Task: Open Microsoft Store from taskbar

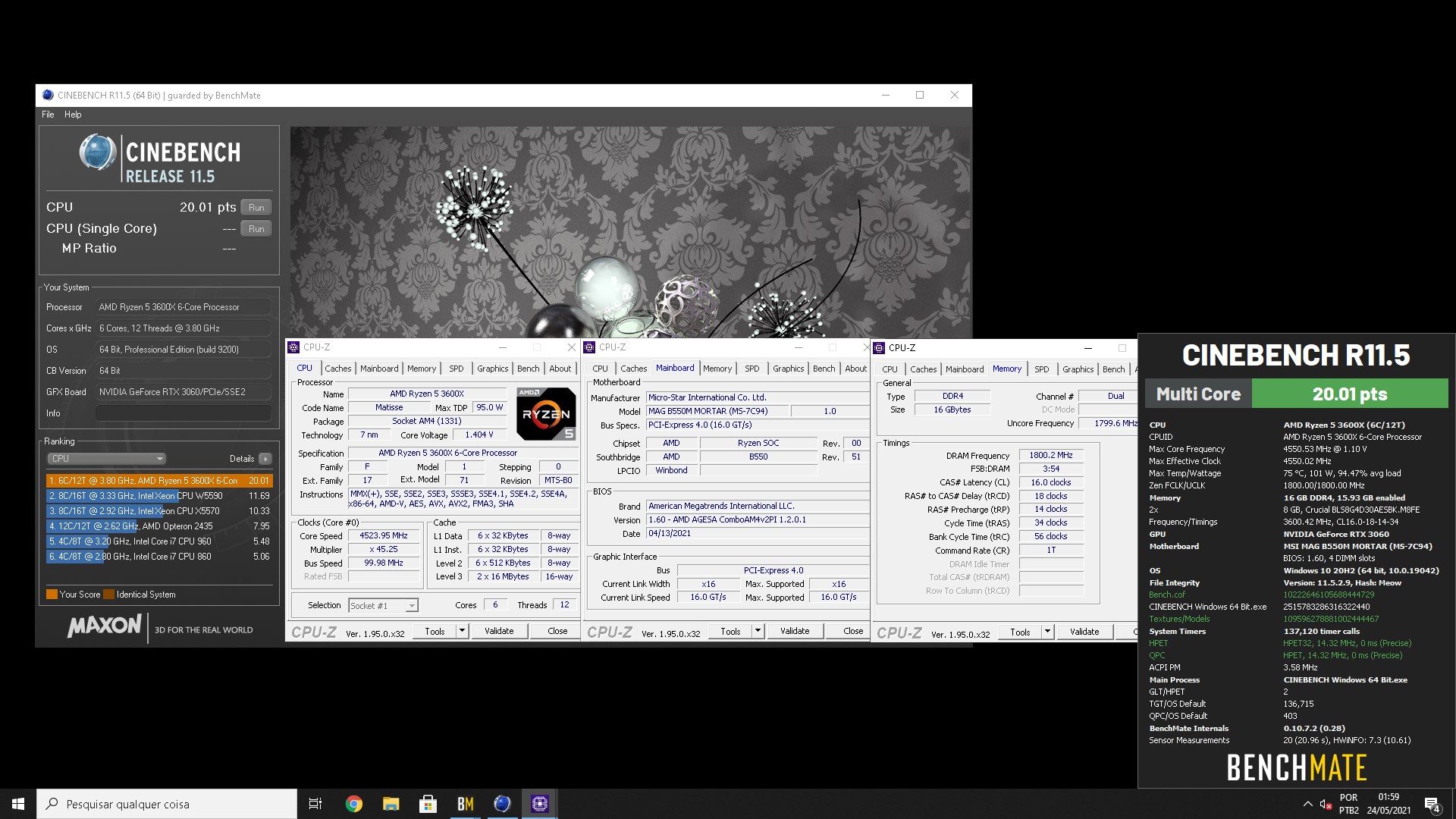Action: (x=428, y=804)
